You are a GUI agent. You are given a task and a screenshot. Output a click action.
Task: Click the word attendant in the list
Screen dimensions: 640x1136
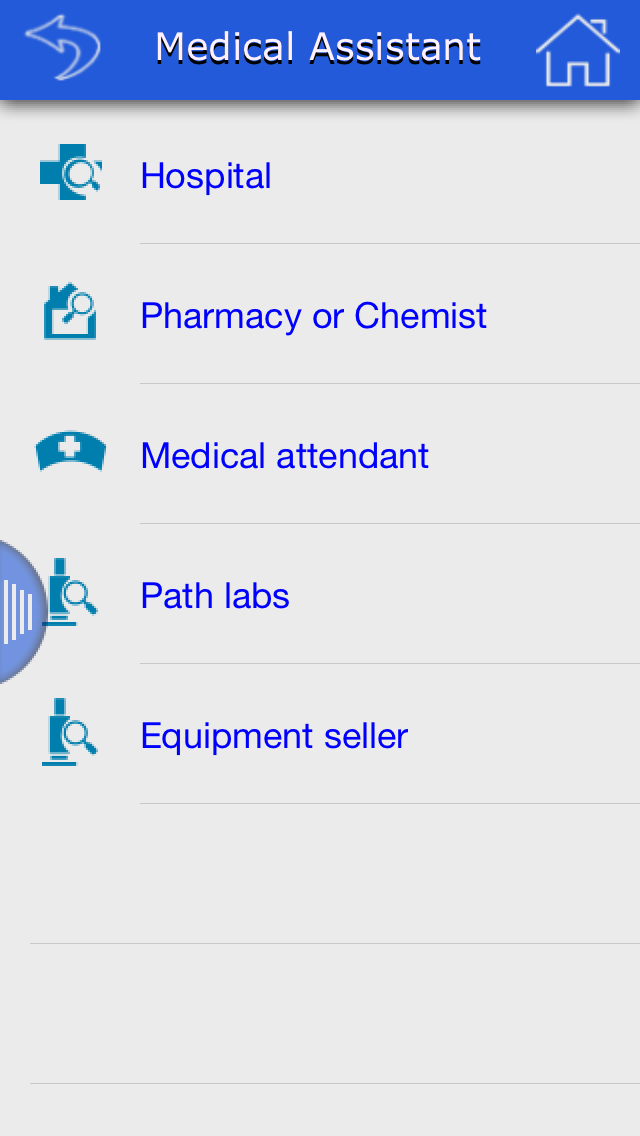[x=352, y=456]
